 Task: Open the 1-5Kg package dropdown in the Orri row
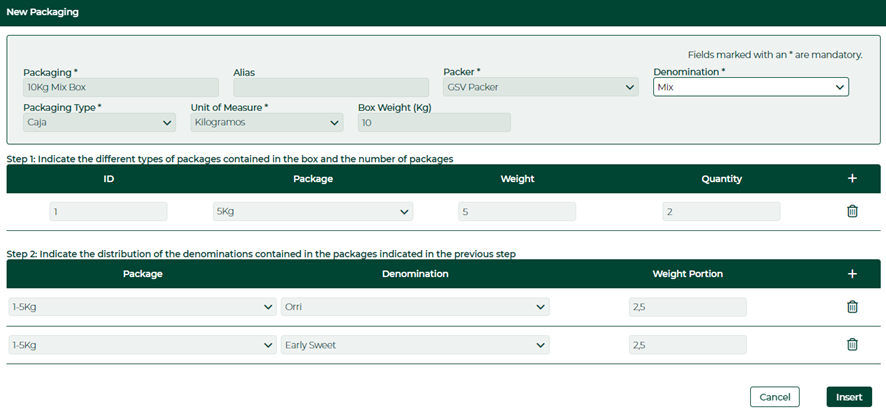point(142,307)
